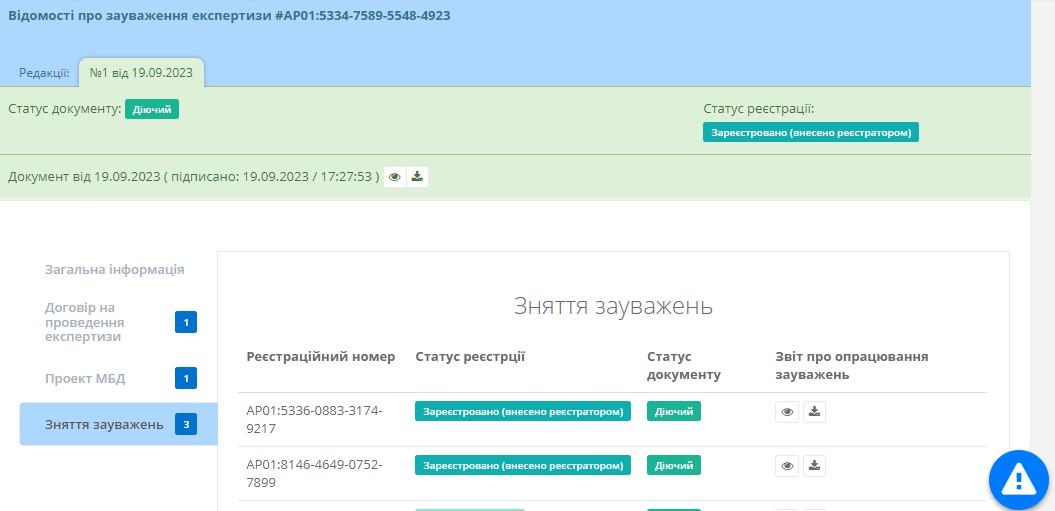1055x511 pixels.
Task: Click the count badge beside Проект МБД
Action: tap(186, 378)
